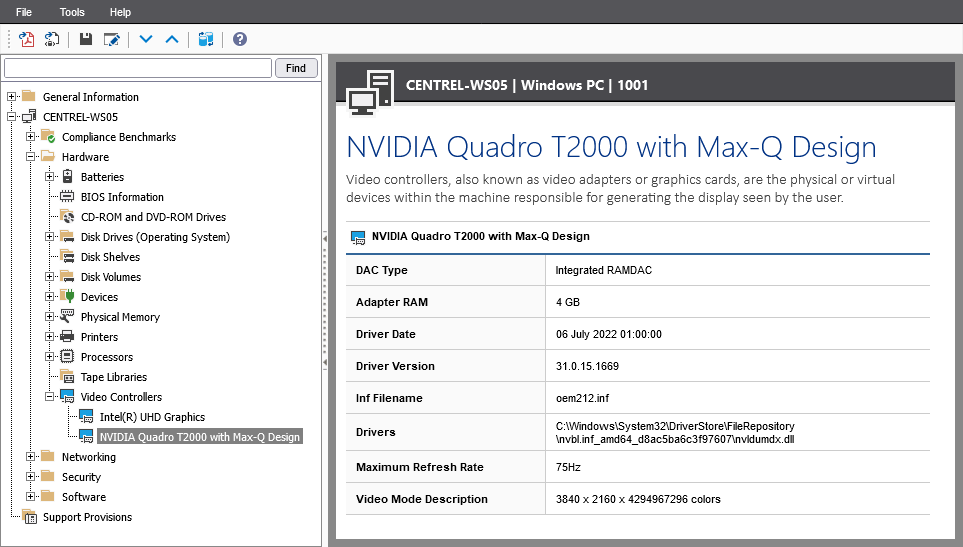Expand the Compliance Benchmarks node
Image resolution: width=963 pixels, height=547 pixels.
point(30,136)
